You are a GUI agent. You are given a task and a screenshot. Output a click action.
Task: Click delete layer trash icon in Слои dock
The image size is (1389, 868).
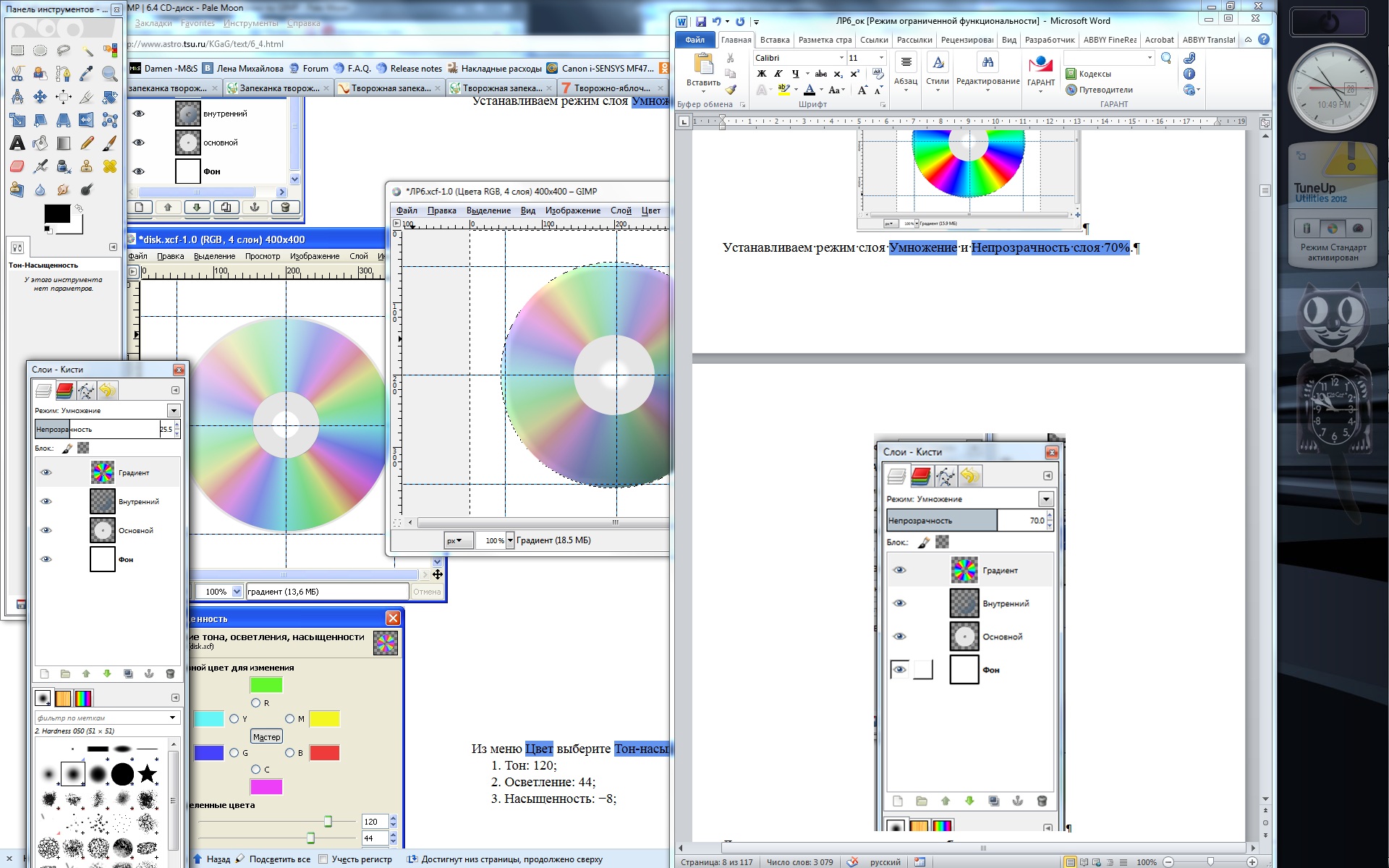tap(170, 673)
